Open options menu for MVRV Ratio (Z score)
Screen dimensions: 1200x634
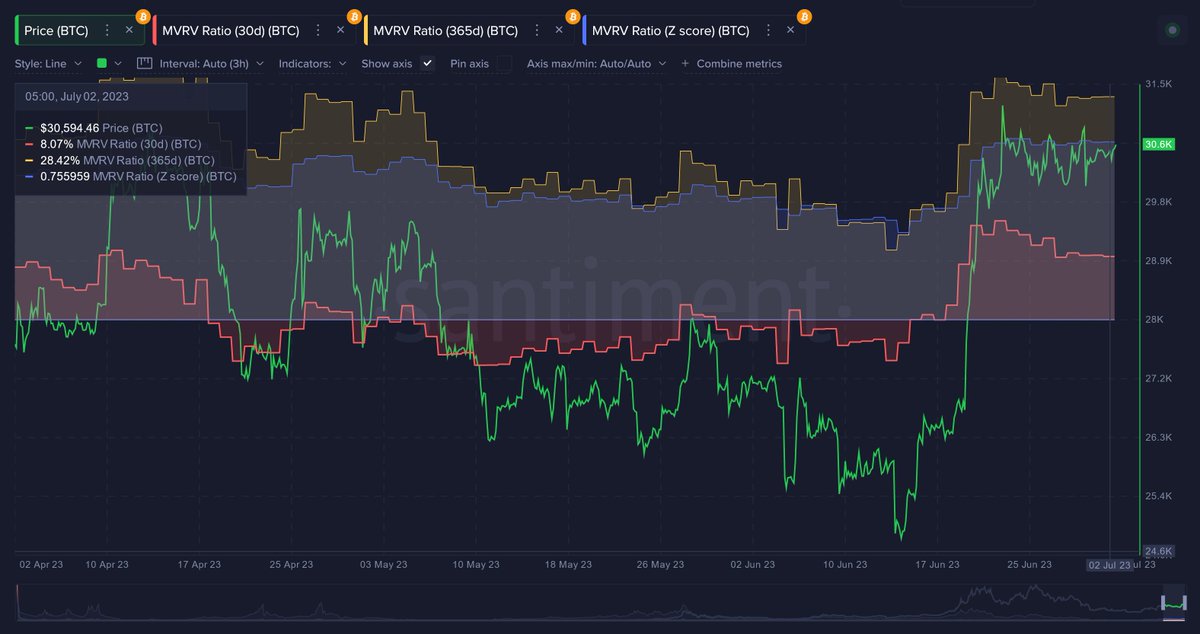pos(767,31)
